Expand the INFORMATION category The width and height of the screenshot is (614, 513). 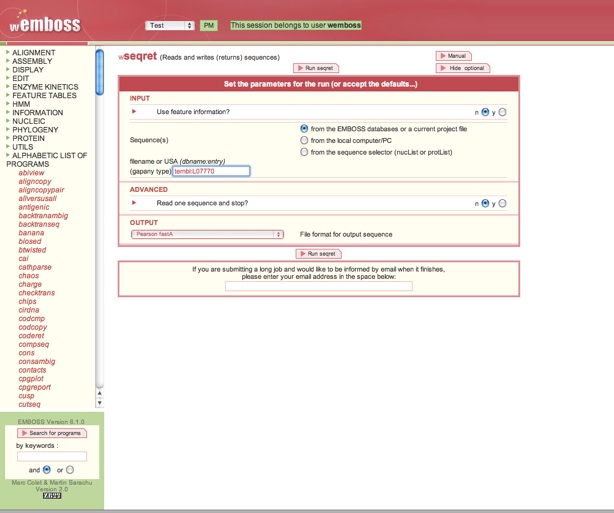pyautogui.click(x=37, y=113)
